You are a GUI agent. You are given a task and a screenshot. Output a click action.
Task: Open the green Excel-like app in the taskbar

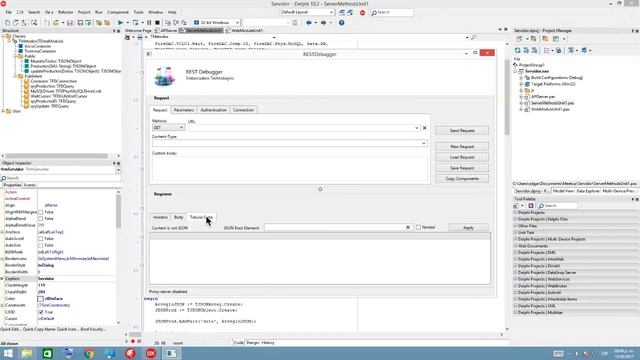(47, 353)
